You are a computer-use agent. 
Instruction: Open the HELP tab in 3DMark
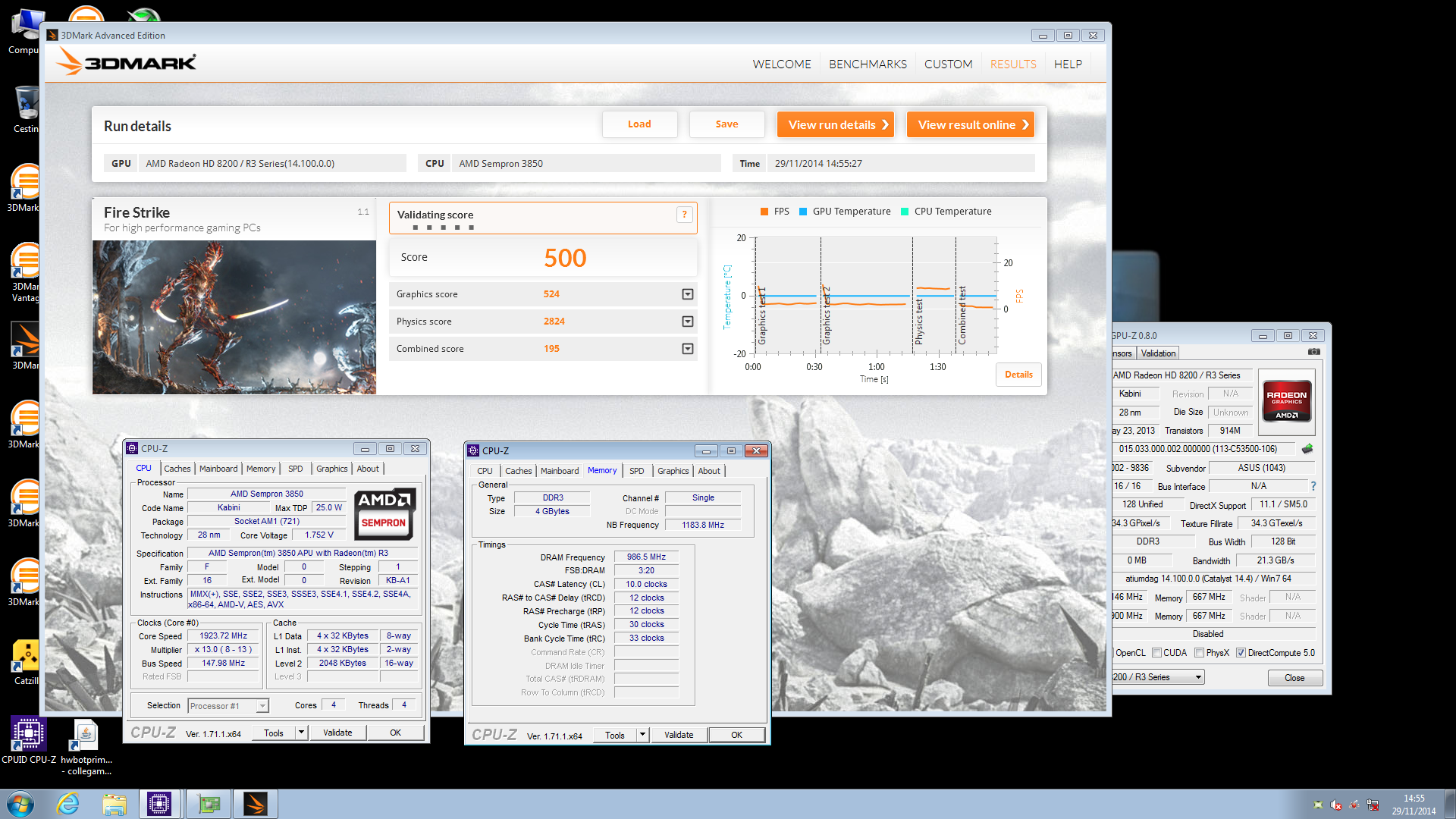1068,64
